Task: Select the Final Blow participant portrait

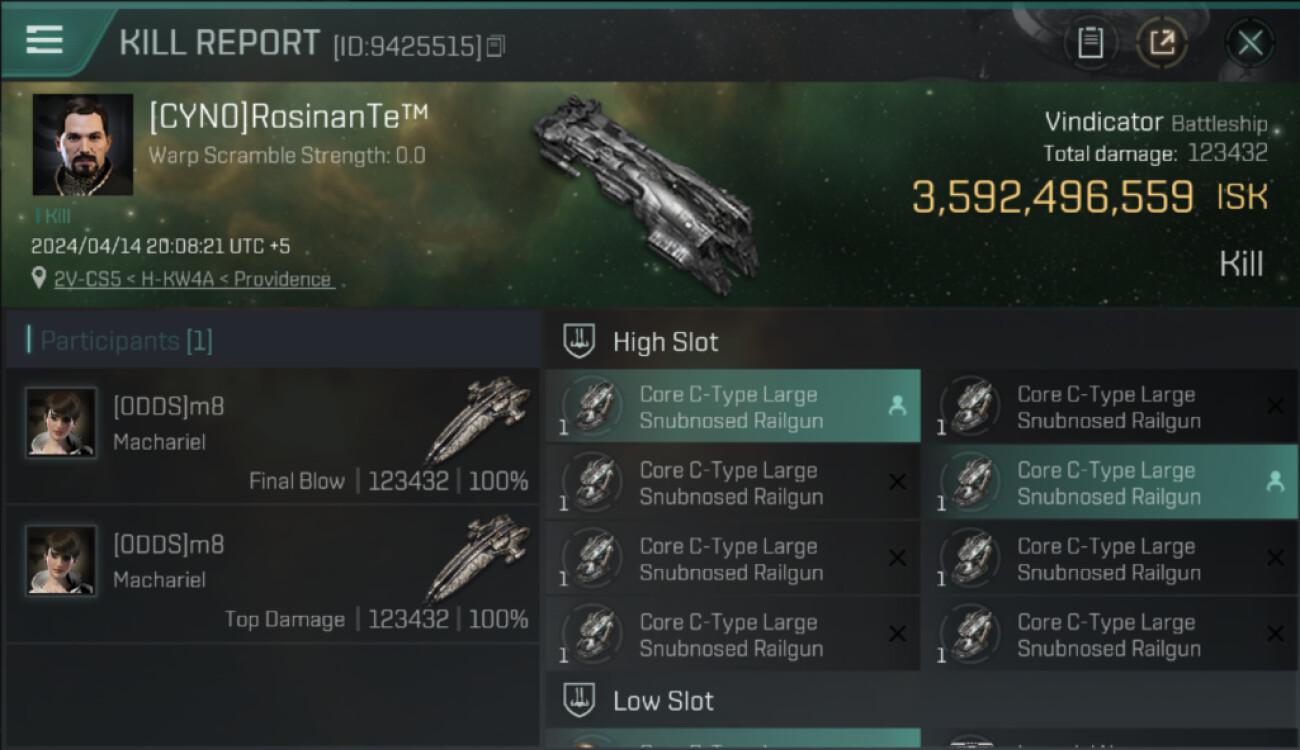Action: 61,422
